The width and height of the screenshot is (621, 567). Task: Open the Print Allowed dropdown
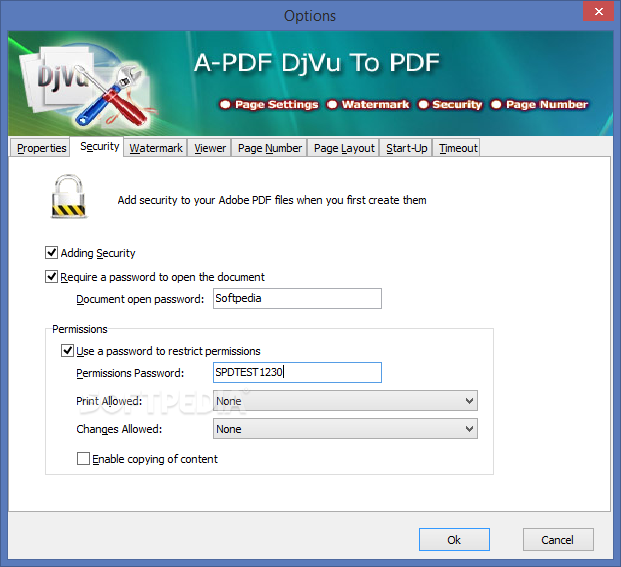tap(345, 401)
